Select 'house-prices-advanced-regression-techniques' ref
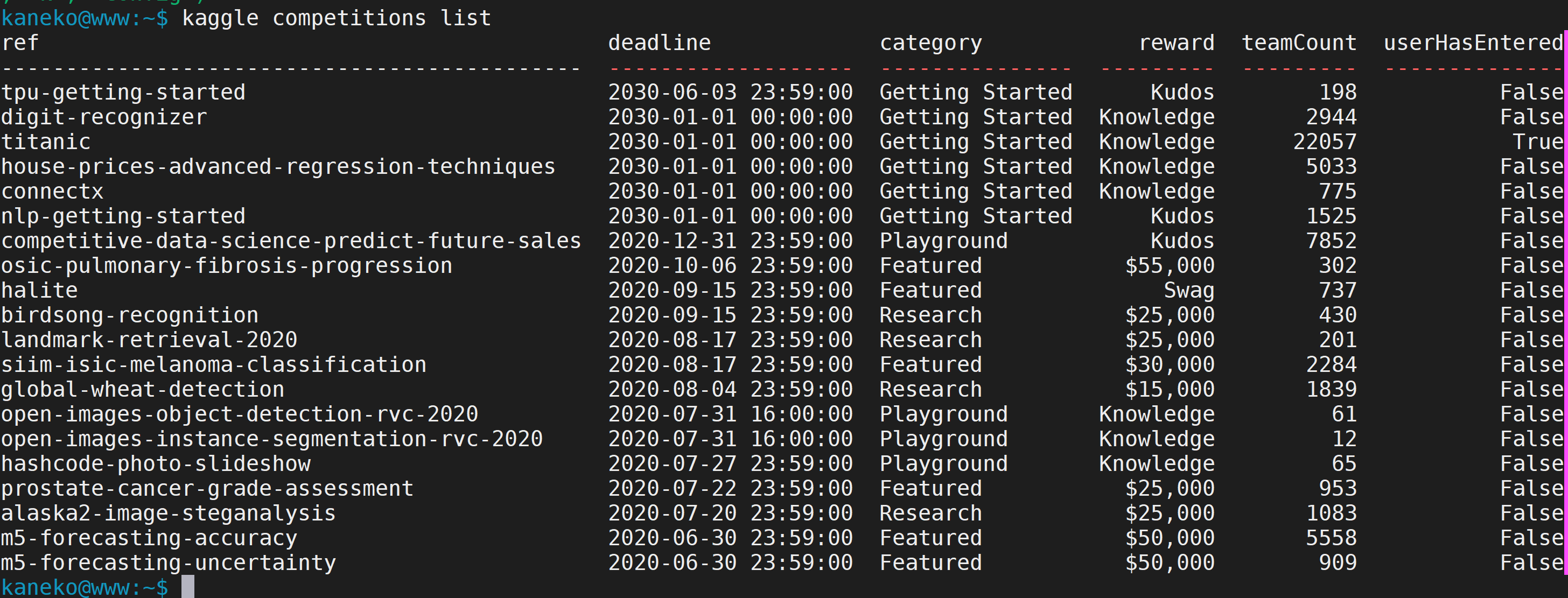 (x=278, y=167)
